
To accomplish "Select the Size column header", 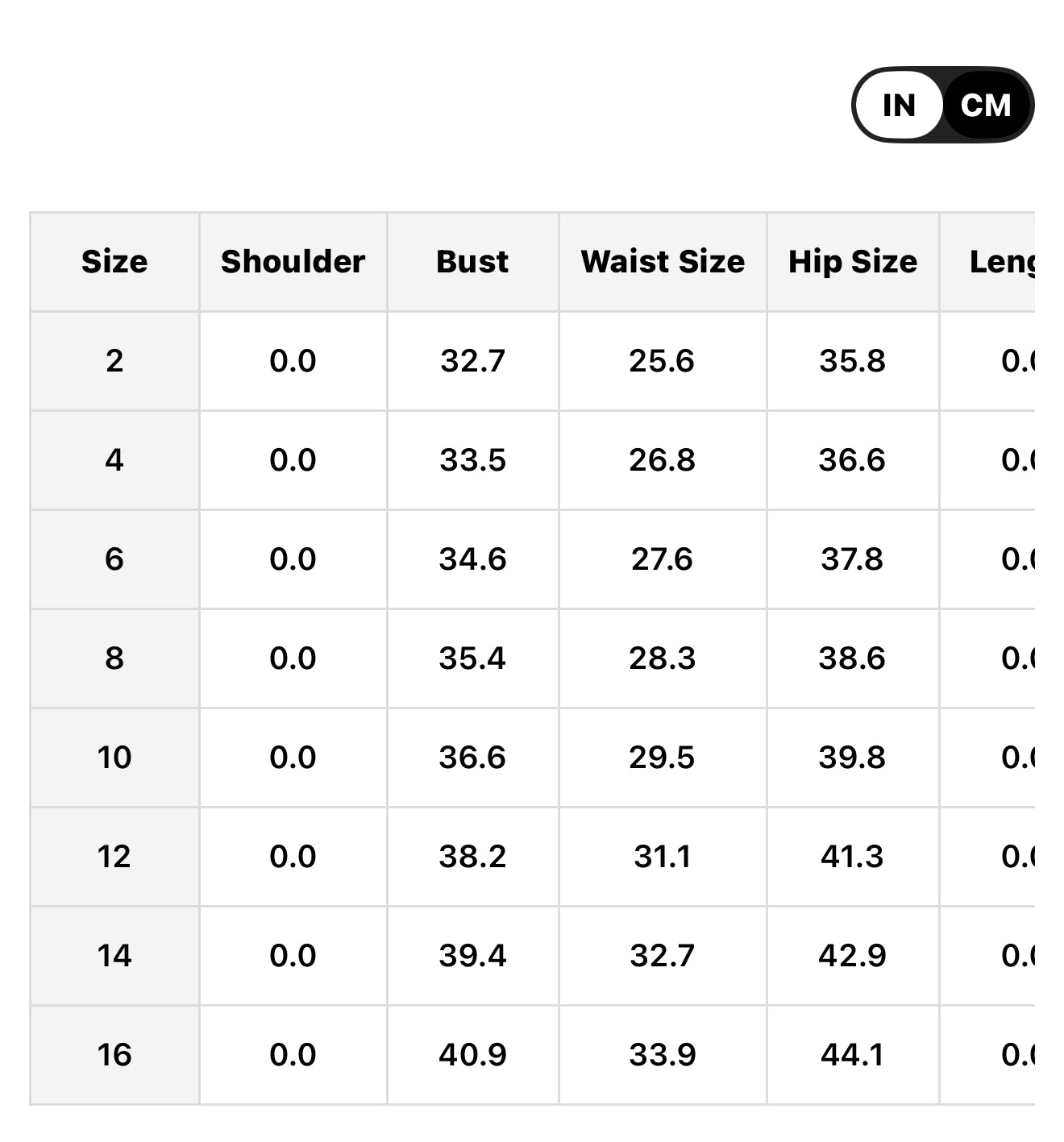I will click(114, 262).
